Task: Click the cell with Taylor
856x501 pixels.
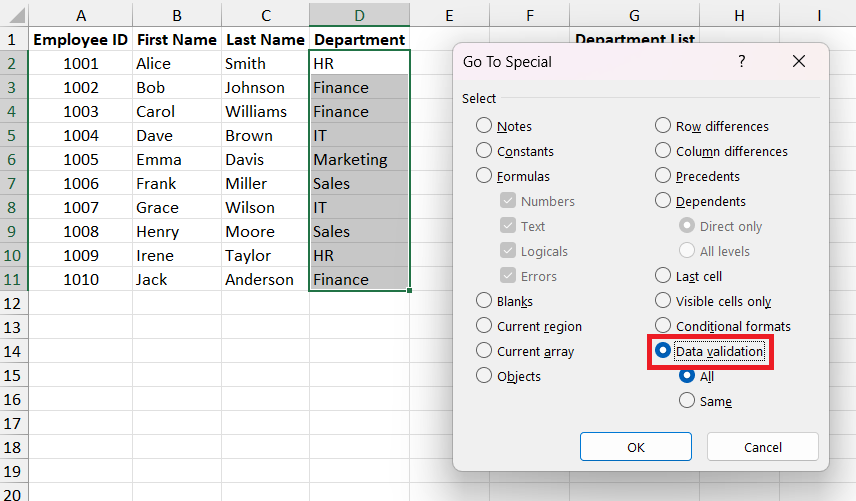Action: click(265, 255)
